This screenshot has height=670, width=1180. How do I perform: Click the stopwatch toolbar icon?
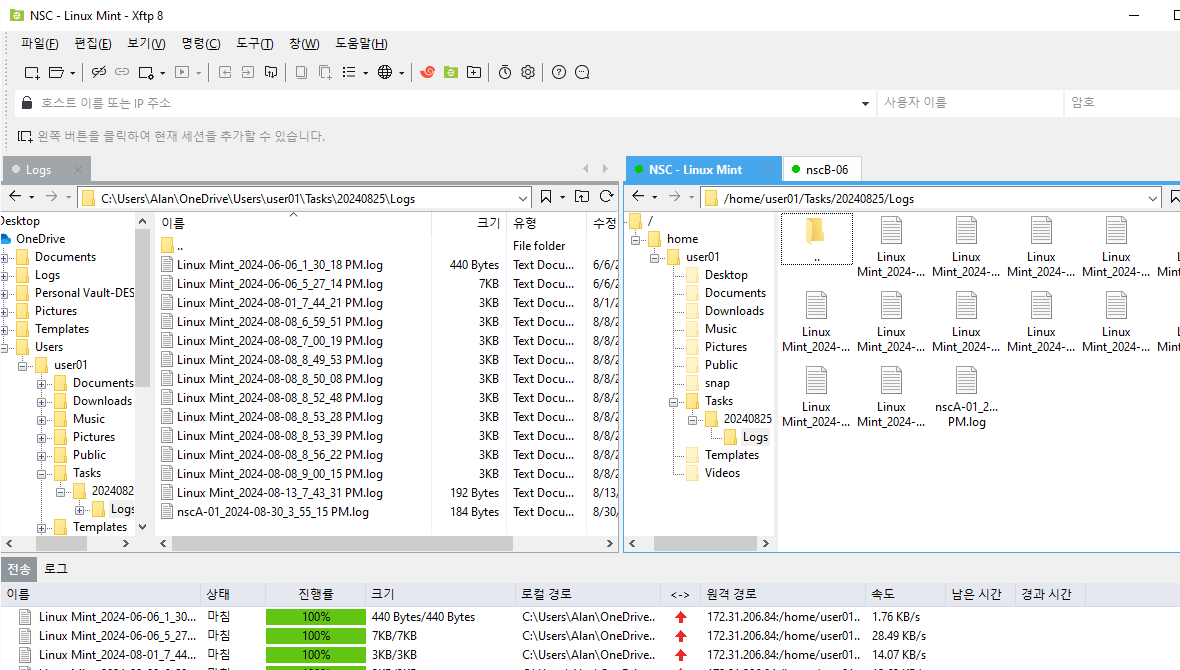(505, 72)
